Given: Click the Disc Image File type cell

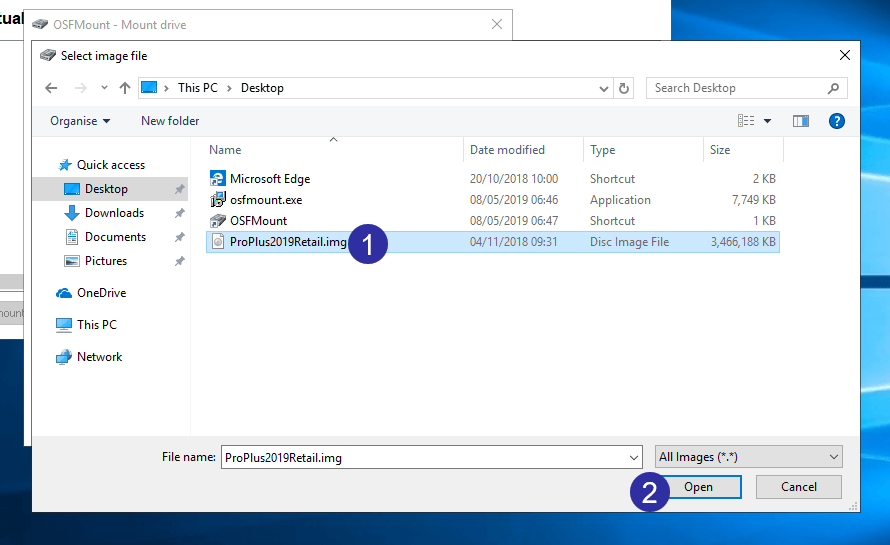Looking at the screenshot, I should (x=629, y=242).
